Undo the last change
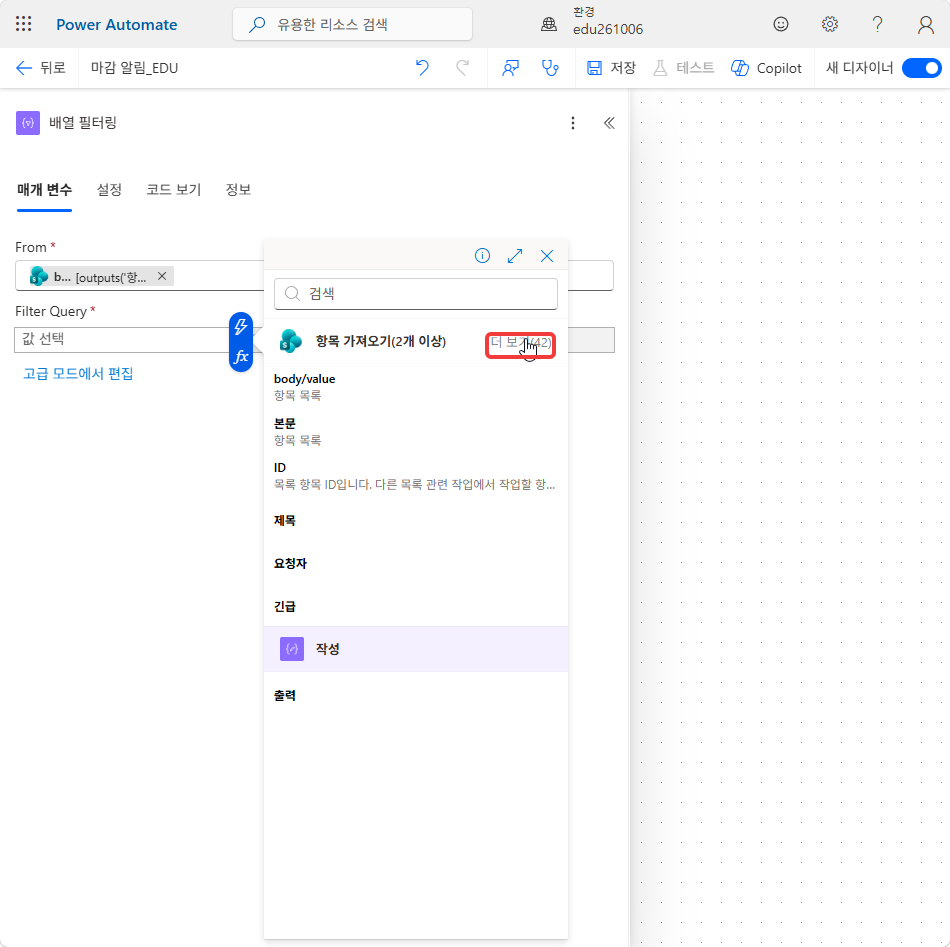 click(422, 68)
